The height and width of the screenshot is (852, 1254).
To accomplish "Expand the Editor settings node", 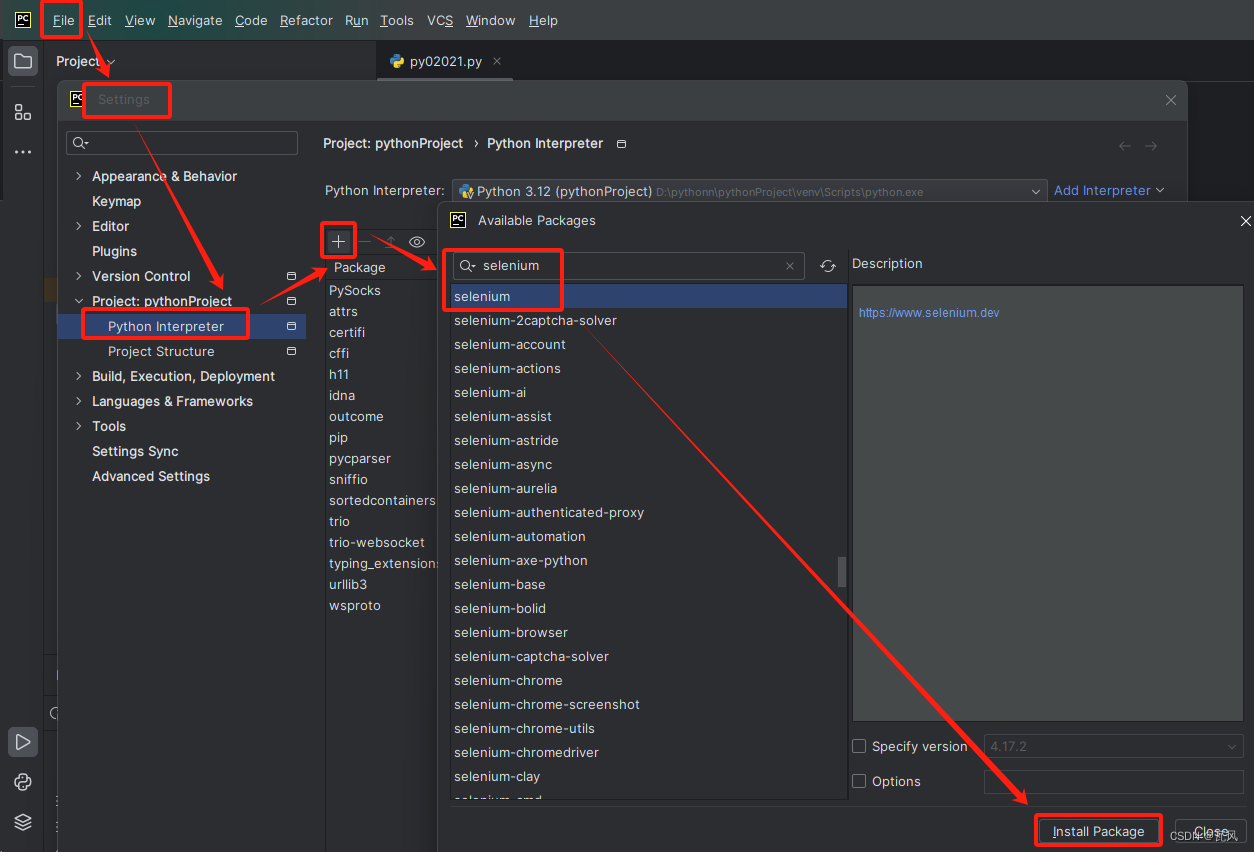I will [x=79, y=226].
